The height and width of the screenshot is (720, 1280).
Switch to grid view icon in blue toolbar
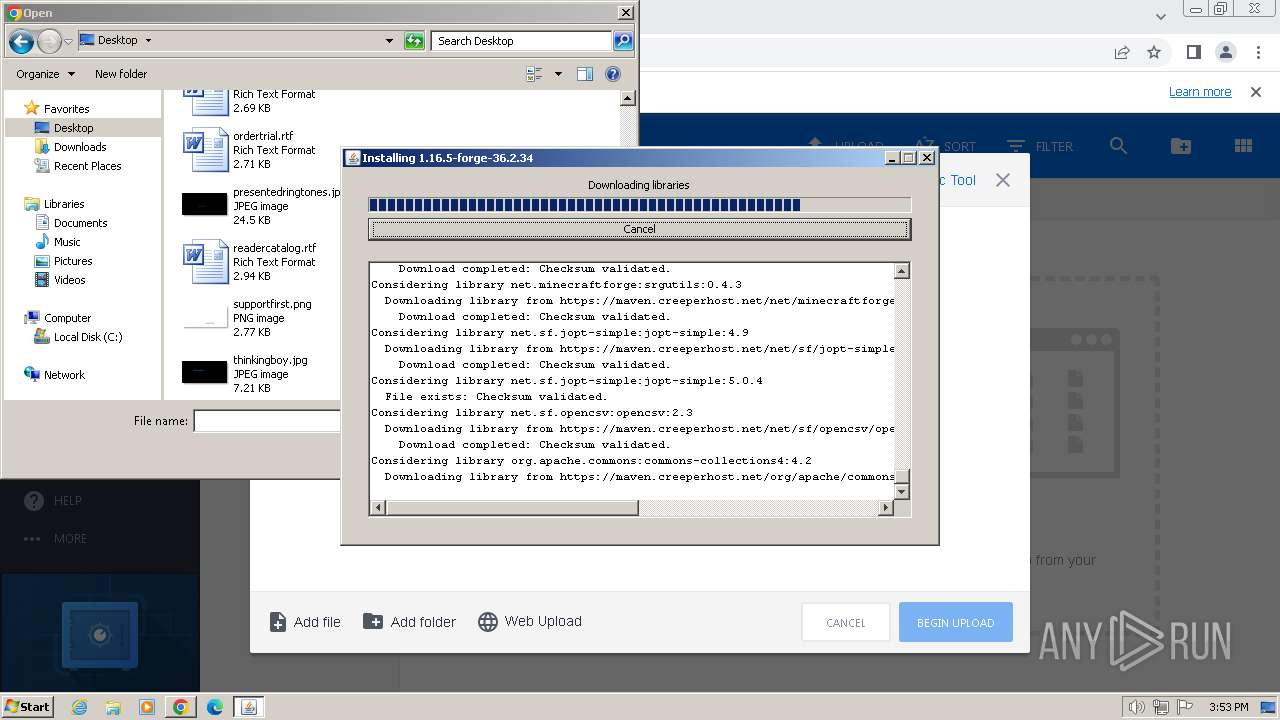click(x=1244, y=146)
